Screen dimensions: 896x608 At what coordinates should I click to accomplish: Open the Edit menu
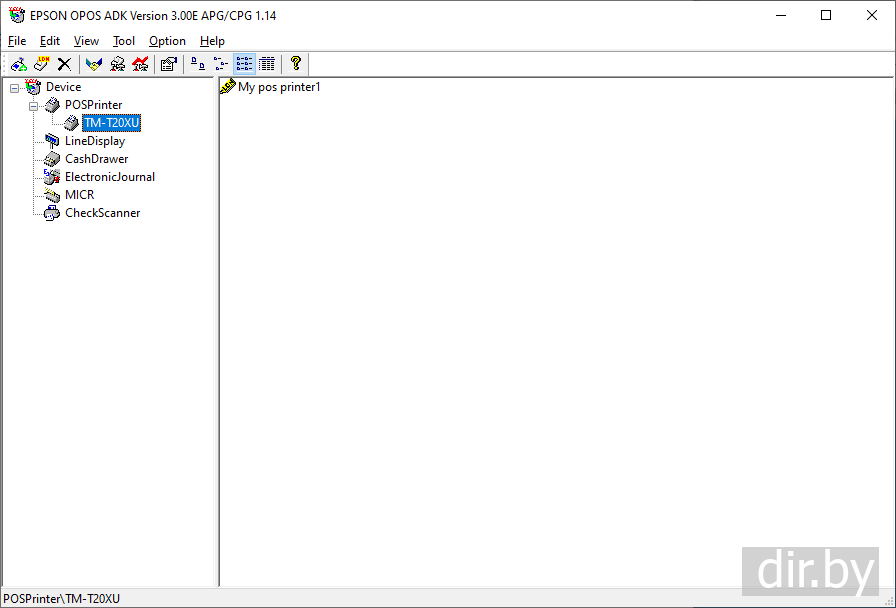[x=50, y=41]
